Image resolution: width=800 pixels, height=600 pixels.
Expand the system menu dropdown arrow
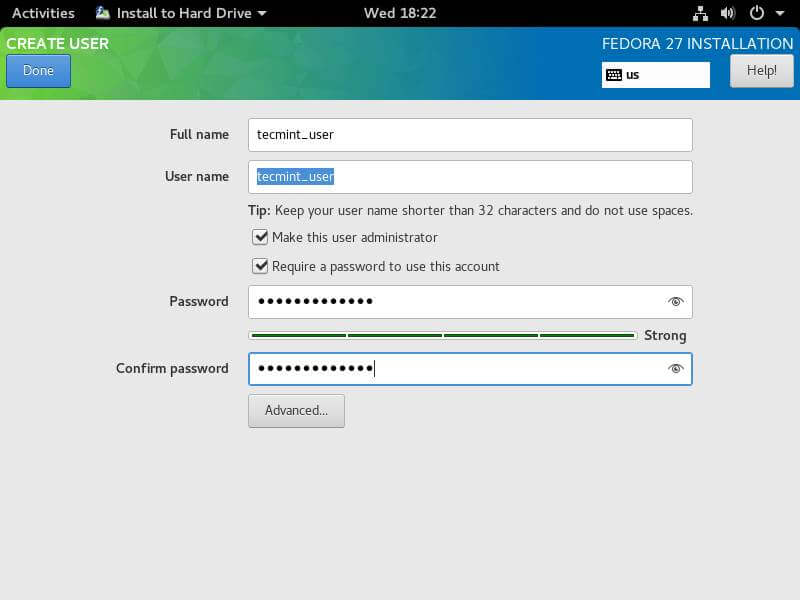pyautogui.click(x=780, y=14)
